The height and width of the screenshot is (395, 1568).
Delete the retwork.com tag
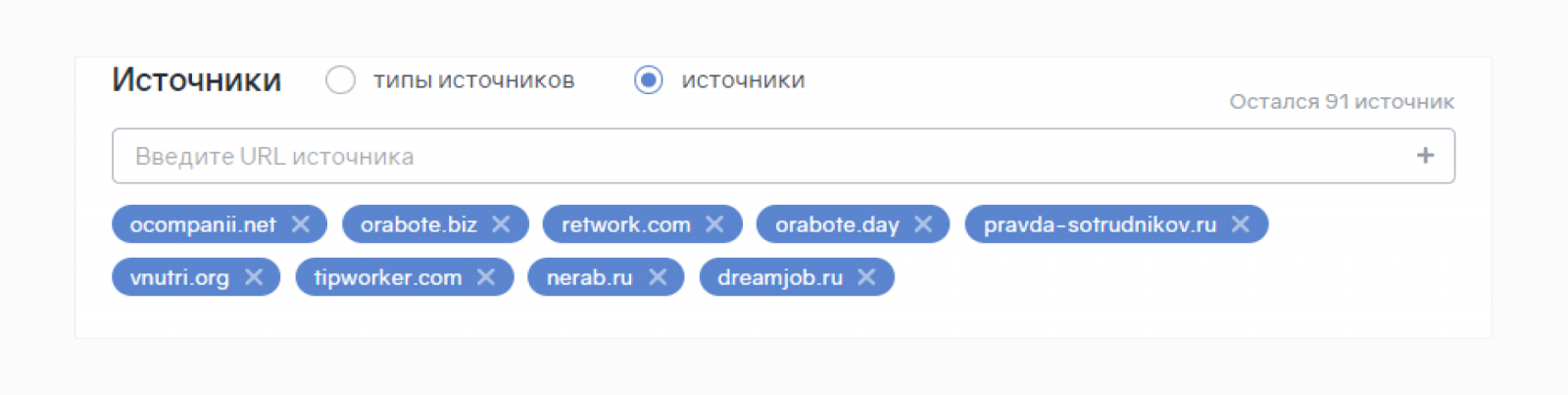point(714,224)
